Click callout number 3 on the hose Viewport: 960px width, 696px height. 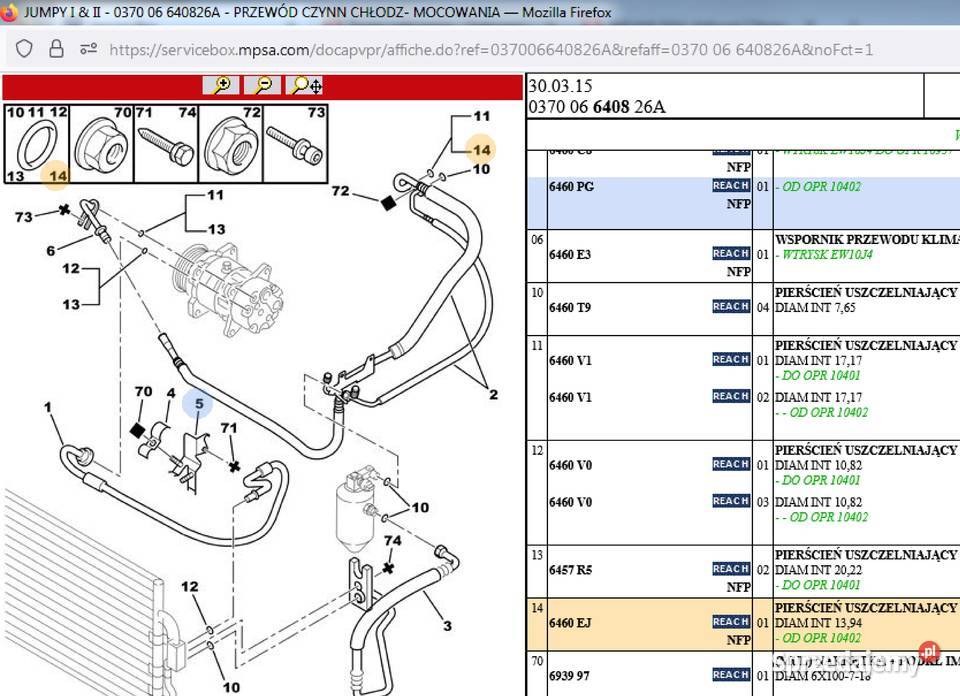pyautogui.click(x=447, y=626)
